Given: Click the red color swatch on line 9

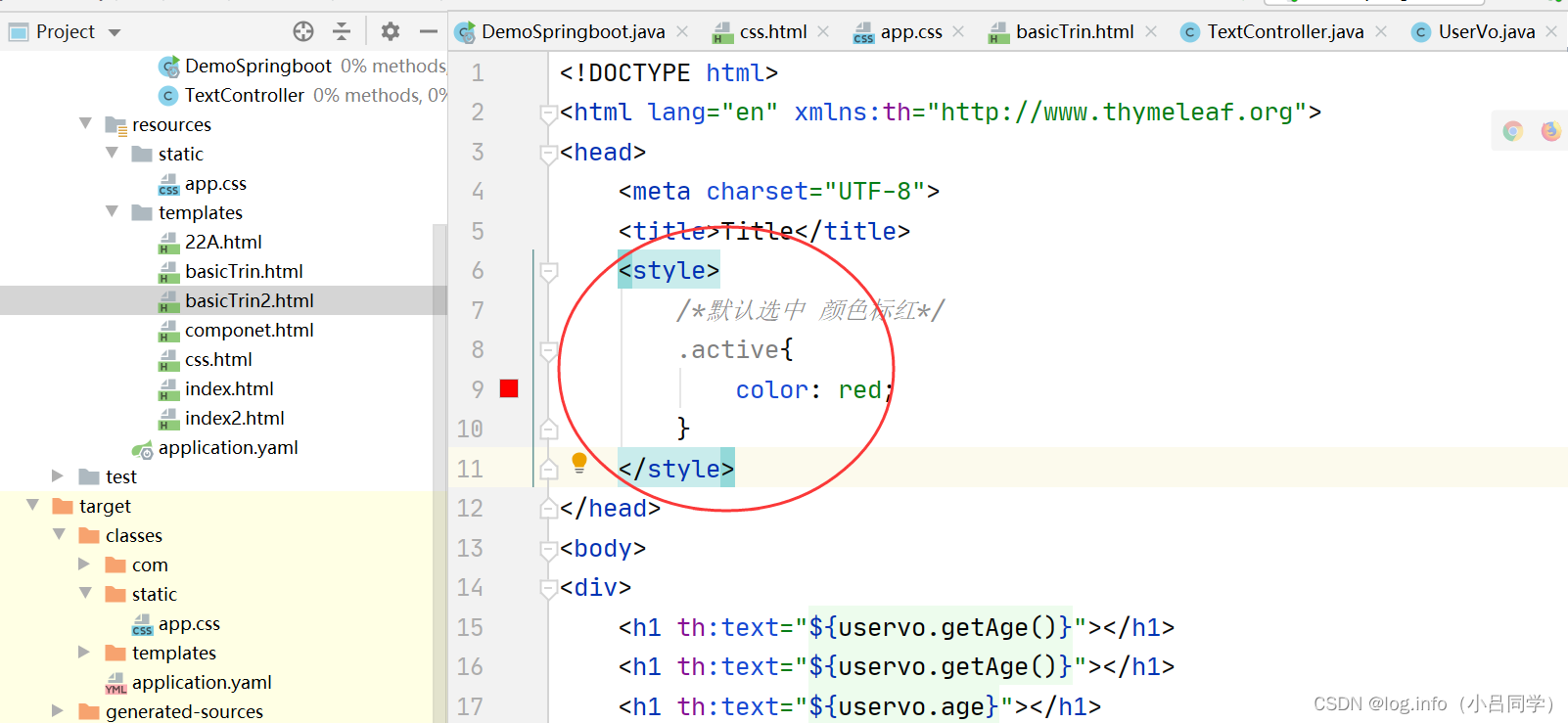Looking at the screenshot, I should point(509,388).
